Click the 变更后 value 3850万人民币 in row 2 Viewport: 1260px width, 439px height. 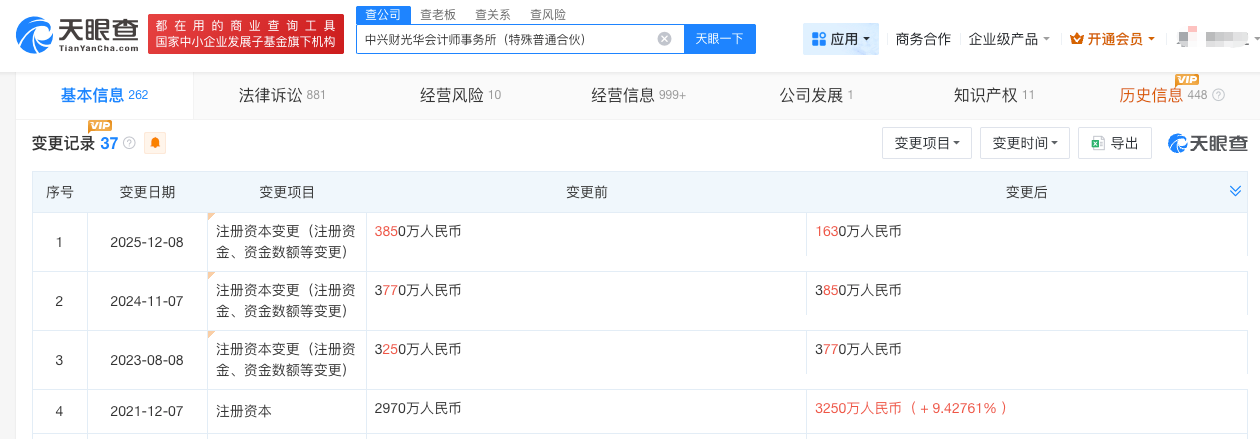point(858,290)
